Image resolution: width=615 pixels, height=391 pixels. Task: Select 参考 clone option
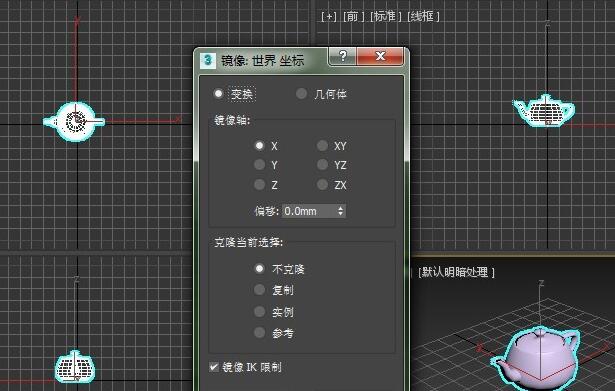pyautogui.click(x=259, y=333)
